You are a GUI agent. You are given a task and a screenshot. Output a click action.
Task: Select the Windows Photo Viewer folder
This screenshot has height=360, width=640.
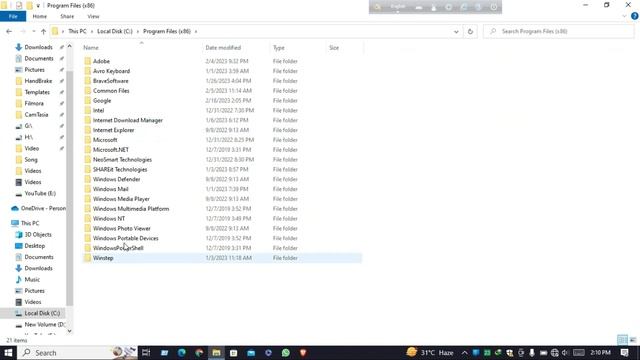122,228
